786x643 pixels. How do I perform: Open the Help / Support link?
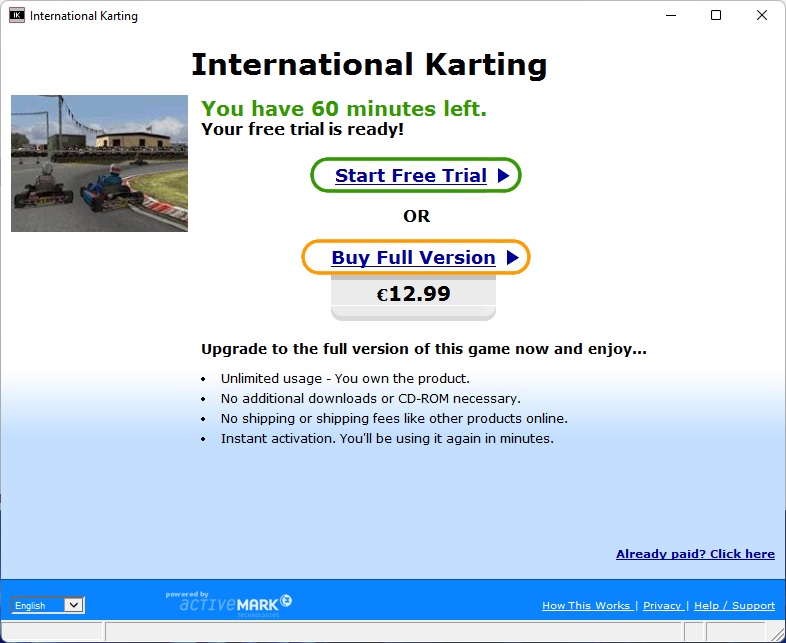[x=734, y=605]
